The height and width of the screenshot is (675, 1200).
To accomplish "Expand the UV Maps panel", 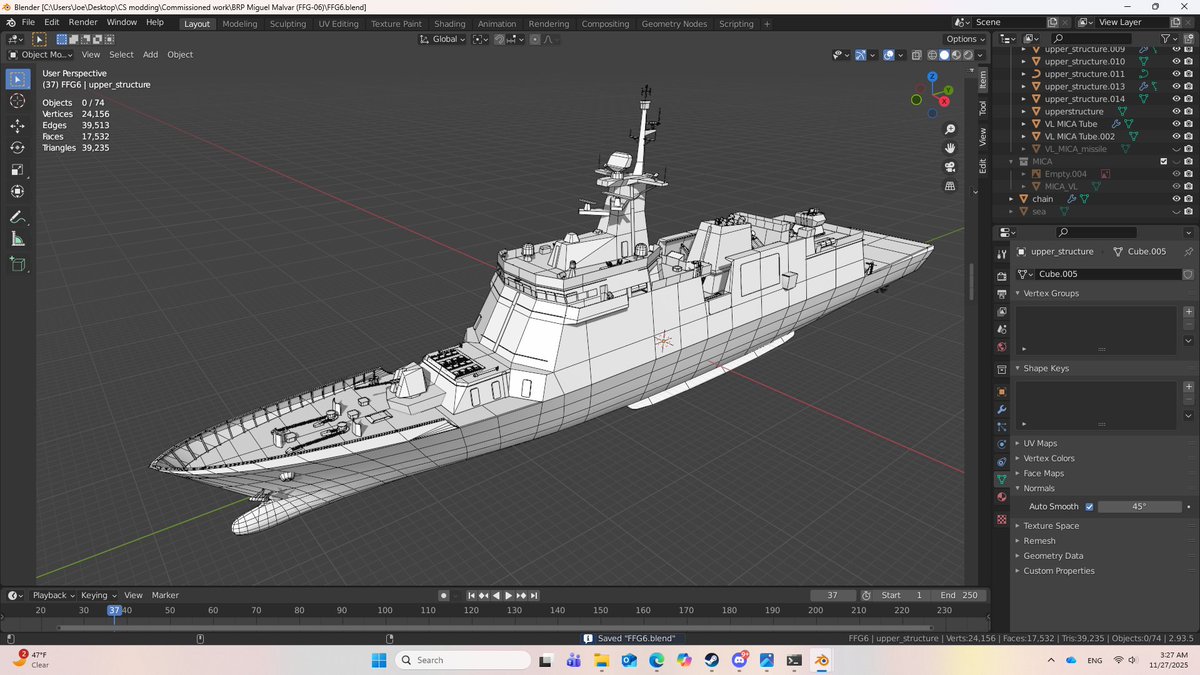I will 1040,443.
